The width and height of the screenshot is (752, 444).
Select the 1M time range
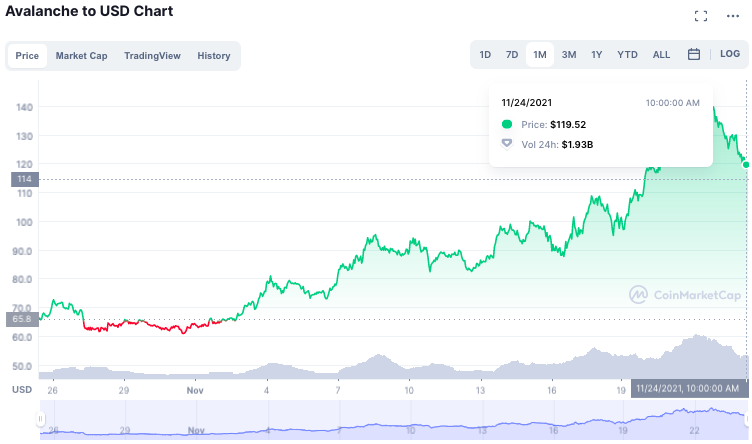[540, 55]
